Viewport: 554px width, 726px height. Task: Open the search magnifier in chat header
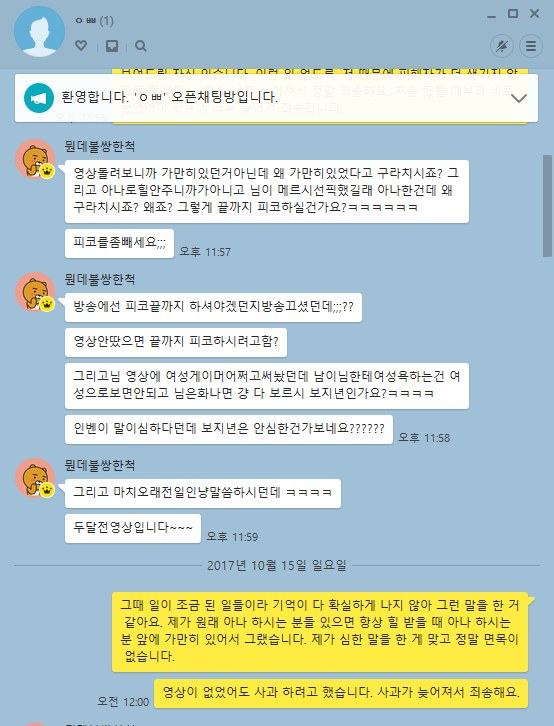[141, 46]
